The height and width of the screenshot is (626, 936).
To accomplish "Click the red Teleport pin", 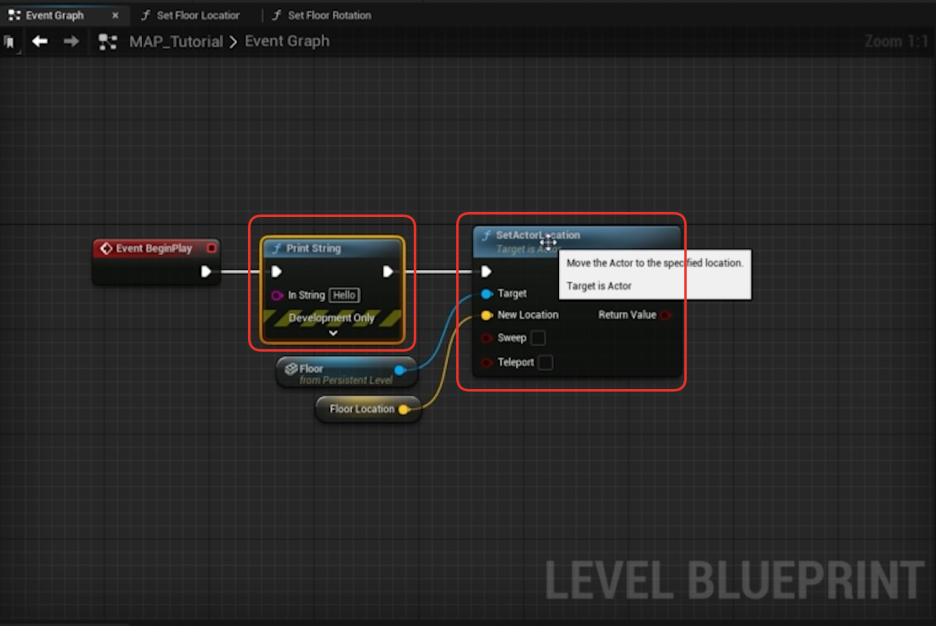I will (x=487, y=363).
